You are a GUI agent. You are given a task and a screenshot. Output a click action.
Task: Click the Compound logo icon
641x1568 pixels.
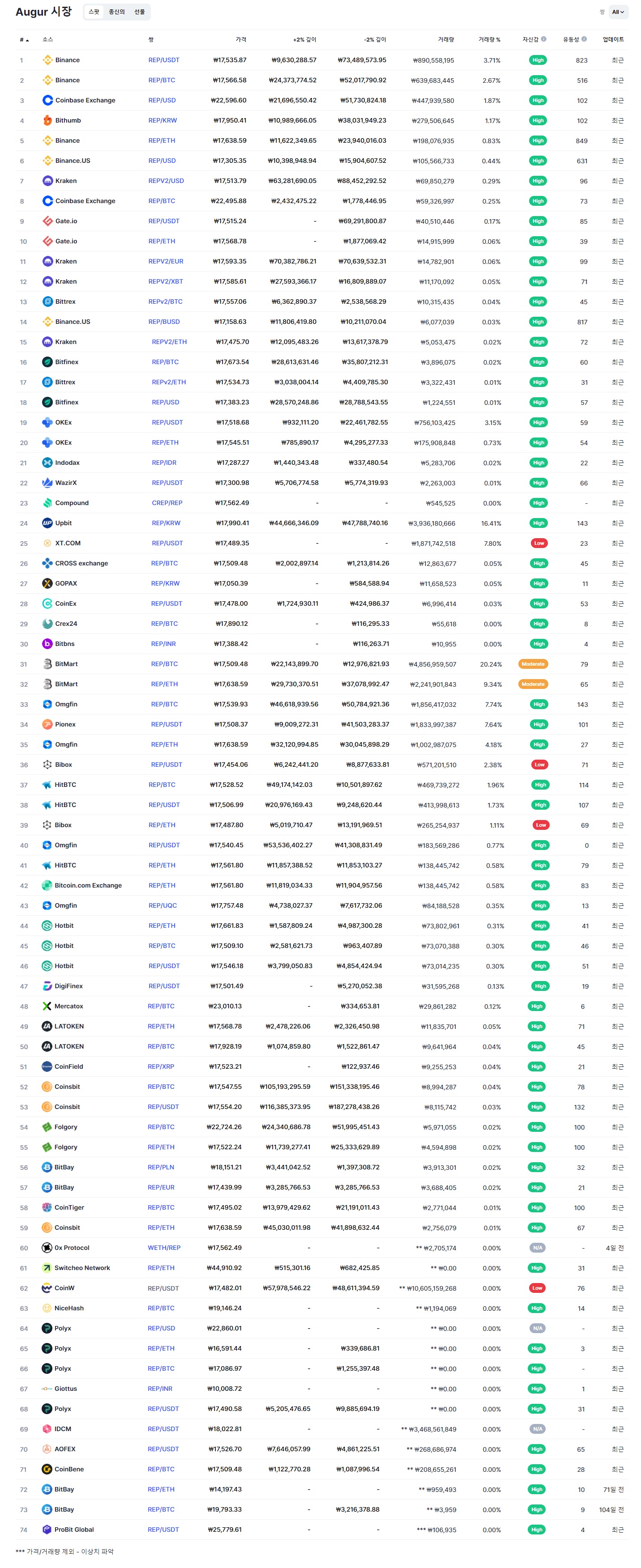(x=47, y=503)
